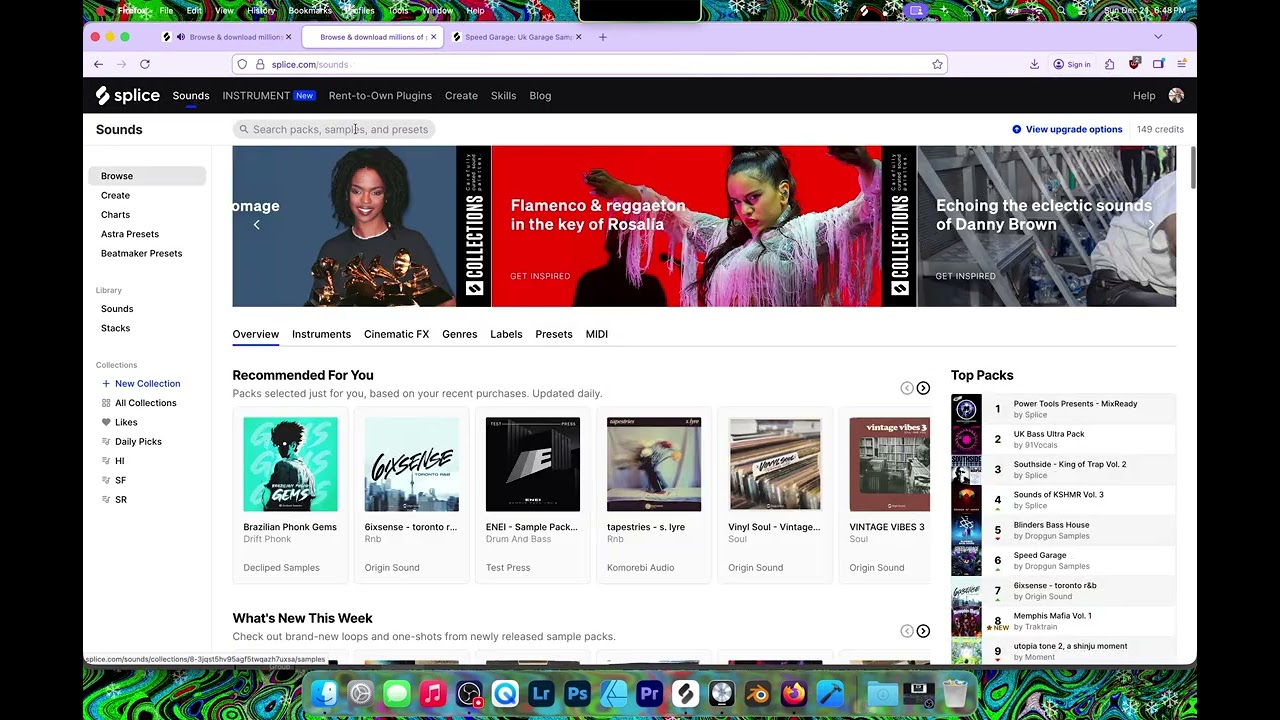Open Finder from the dock

coord(324,693)
